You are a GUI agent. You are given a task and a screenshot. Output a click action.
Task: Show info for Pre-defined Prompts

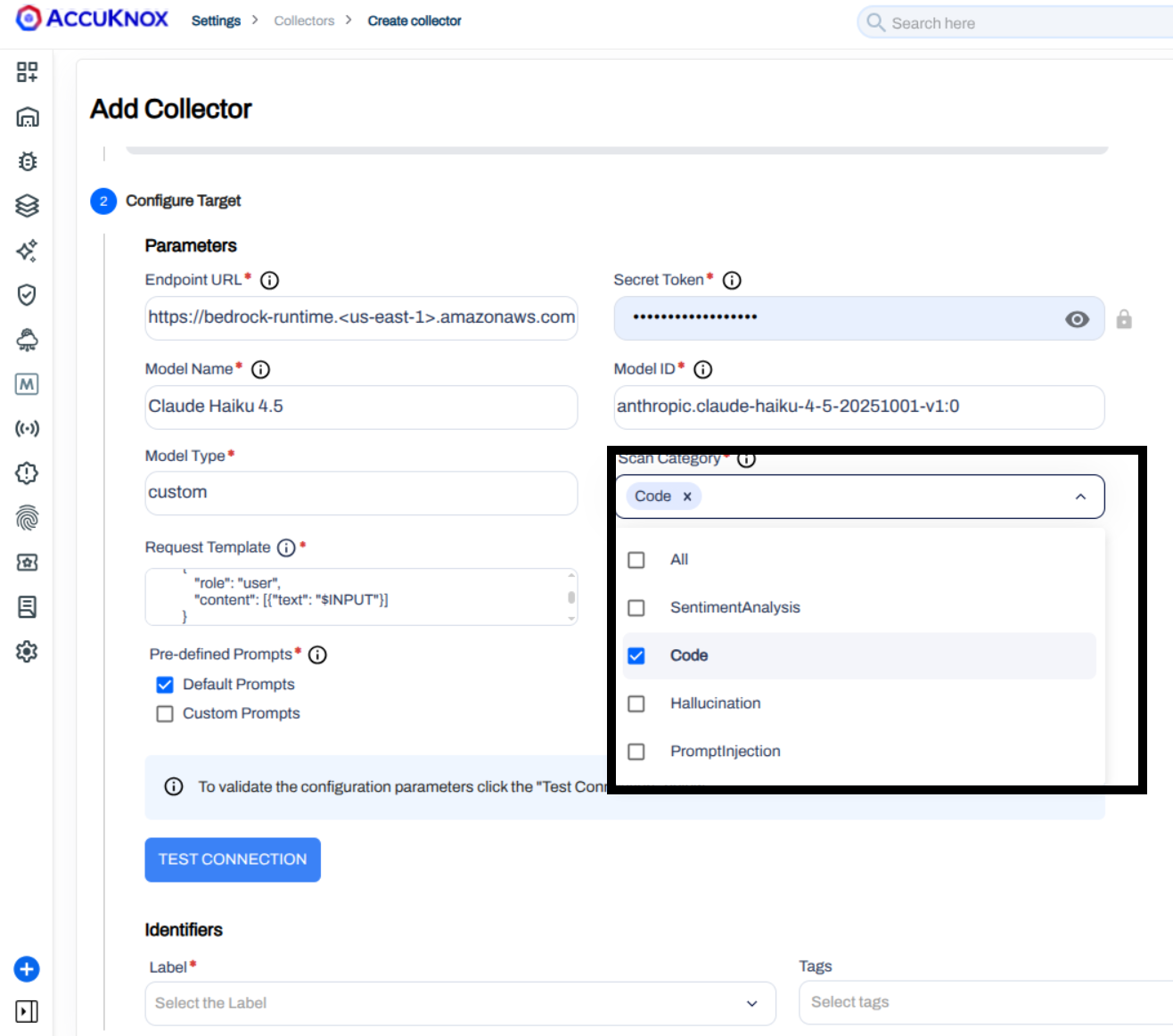[317, 655]
